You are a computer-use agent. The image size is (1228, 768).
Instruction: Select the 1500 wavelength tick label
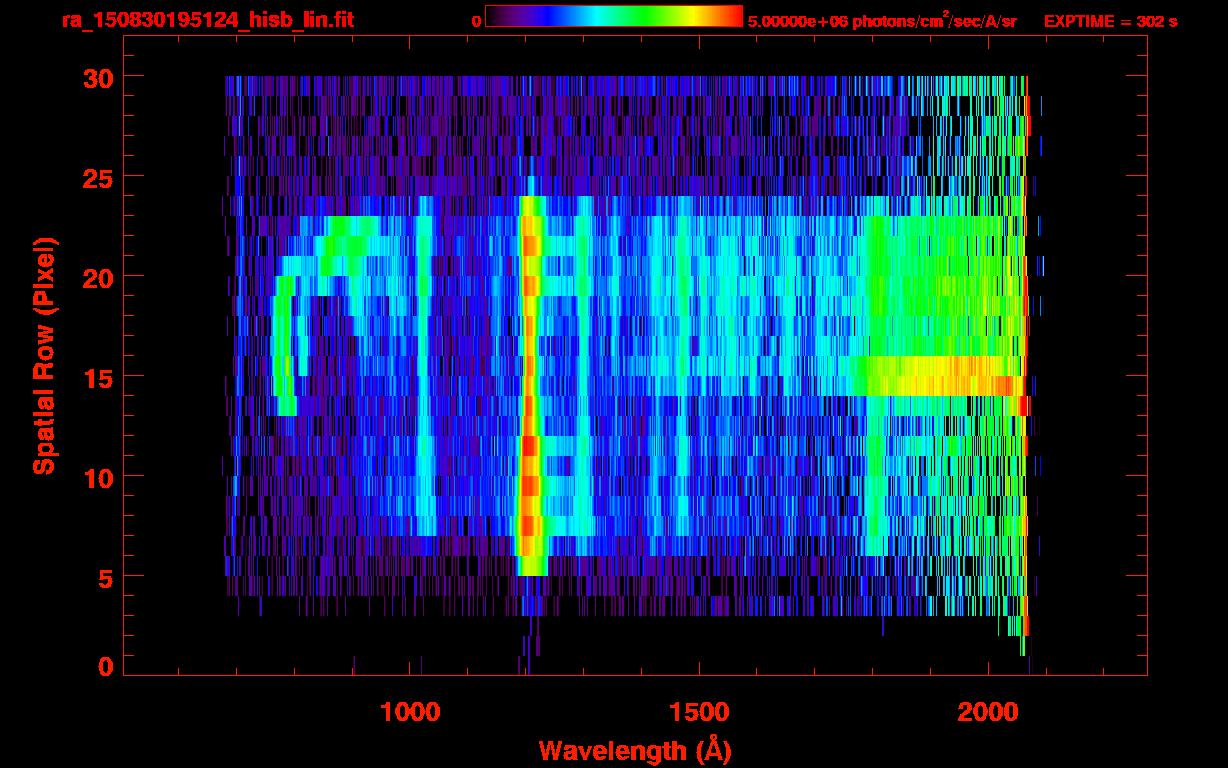point(698,712)
